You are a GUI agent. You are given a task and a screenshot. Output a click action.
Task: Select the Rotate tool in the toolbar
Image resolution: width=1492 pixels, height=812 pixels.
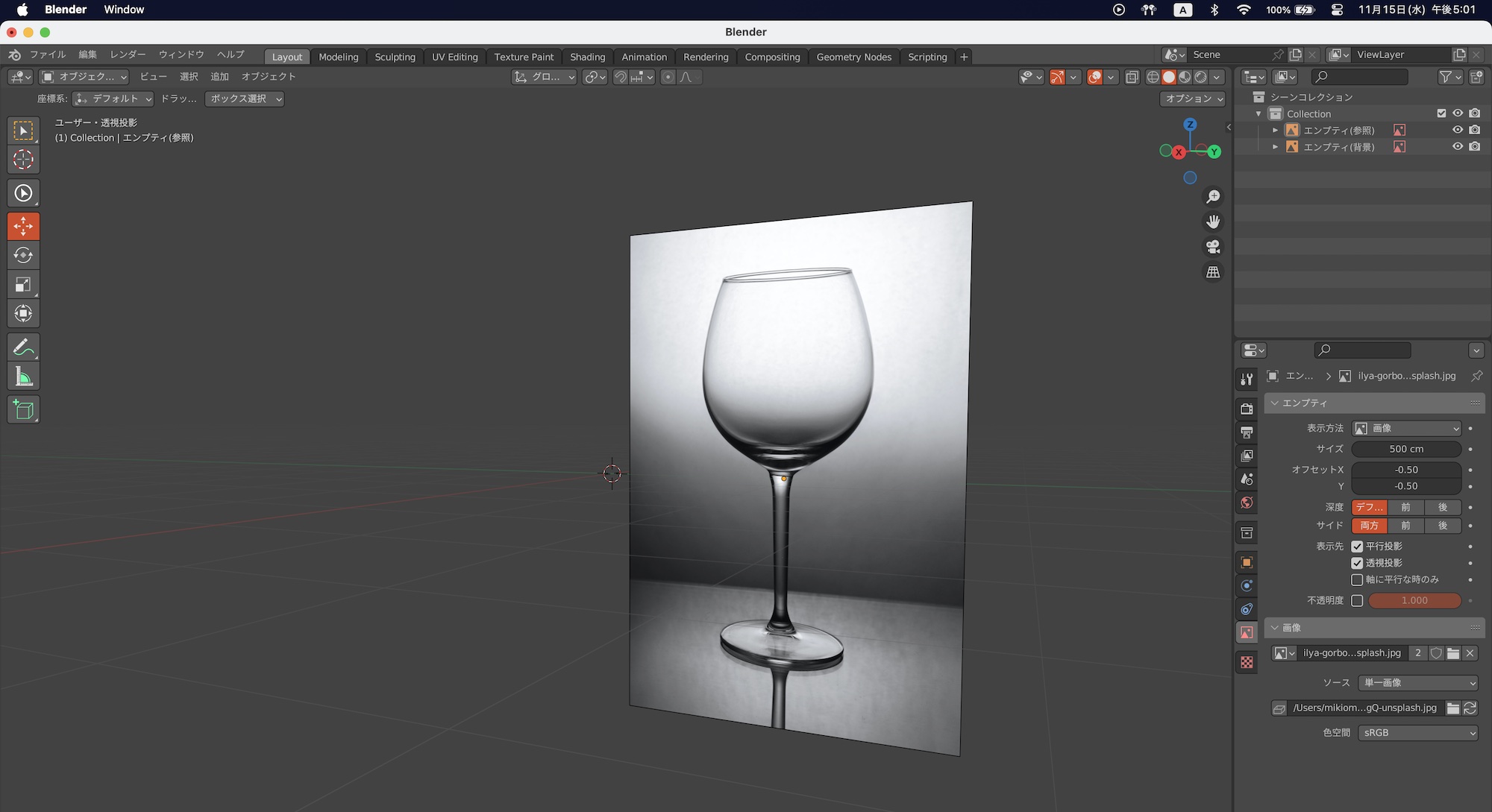[23, 255]
